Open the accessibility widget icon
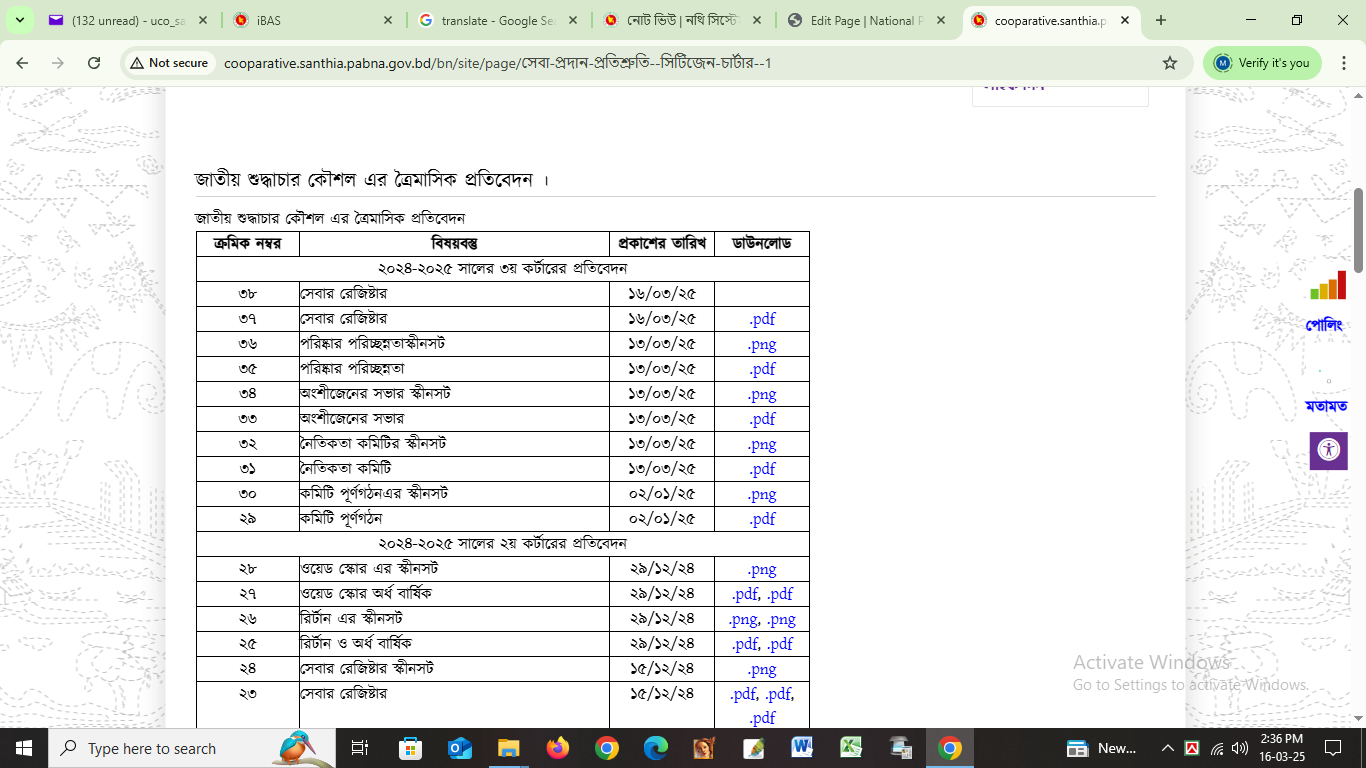The width and height of the screenshot is (1366, 768). click(x=1328, y=451)
